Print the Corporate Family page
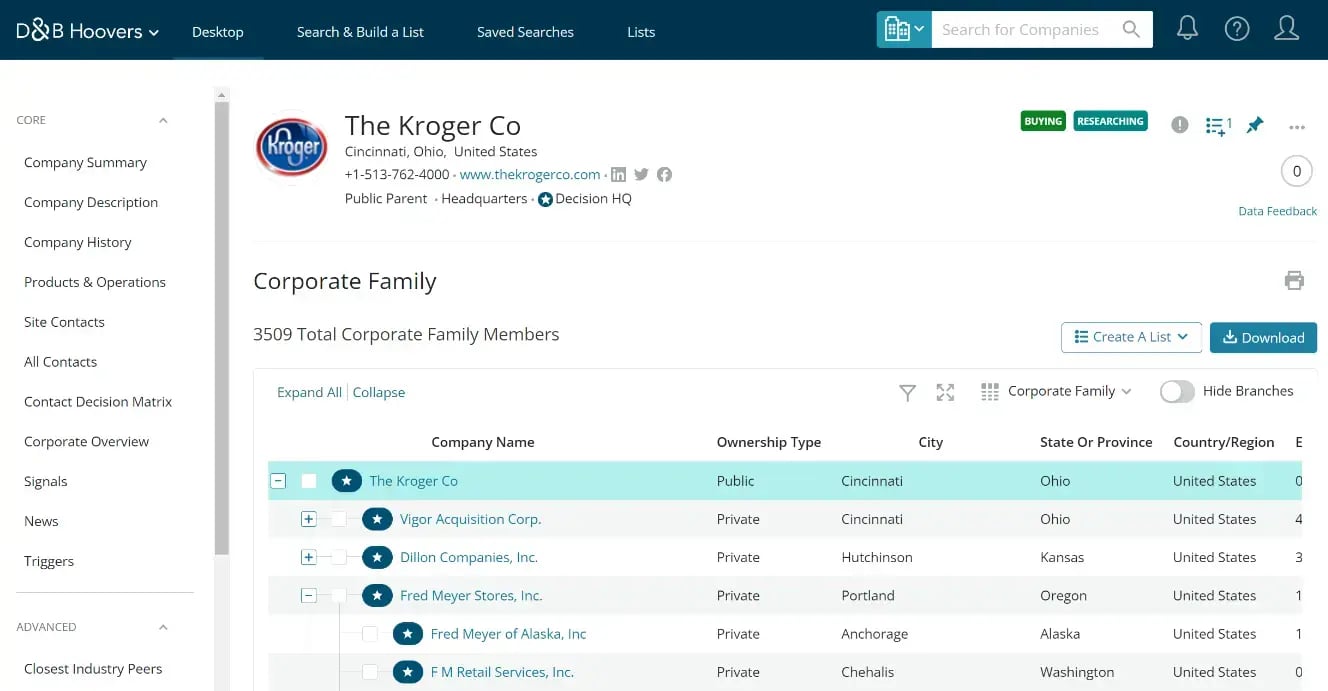The image size is (1328, 691). click(x=1294, y=281)
